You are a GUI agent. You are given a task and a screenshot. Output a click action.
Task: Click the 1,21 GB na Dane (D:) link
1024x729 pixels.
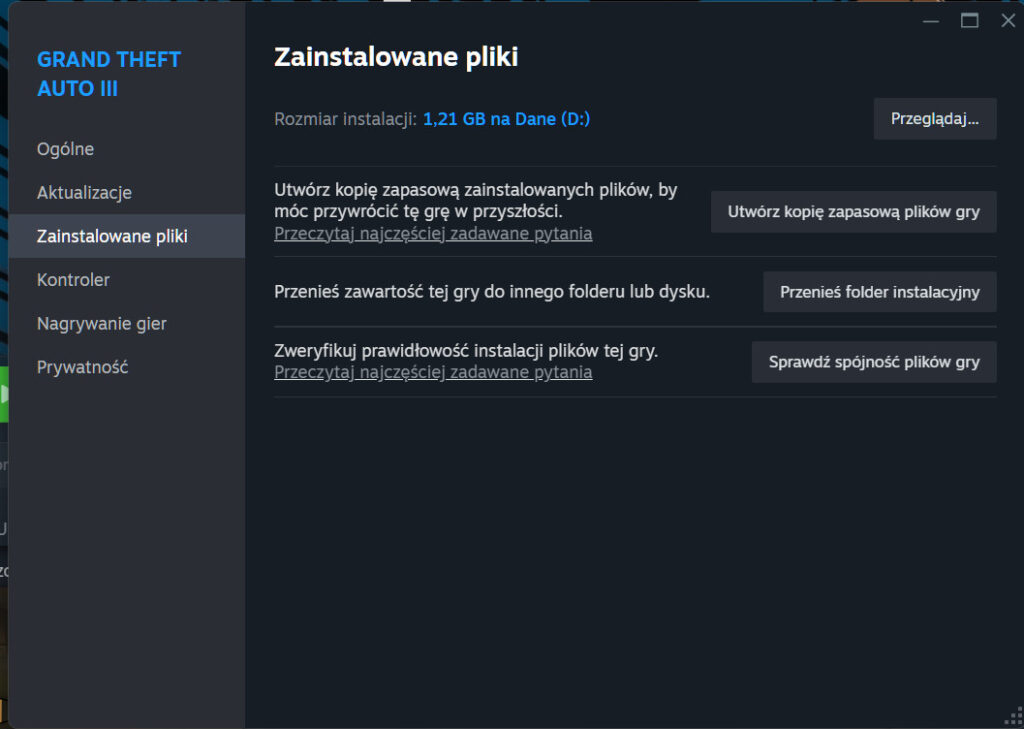tap(506, 119)
